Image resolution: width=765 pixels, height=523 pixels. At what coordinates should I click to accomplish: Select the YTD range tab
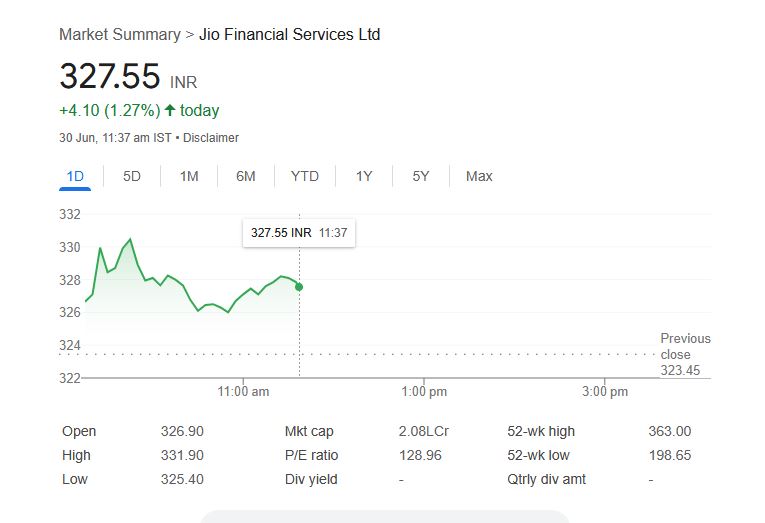click(x=305, y=176)
